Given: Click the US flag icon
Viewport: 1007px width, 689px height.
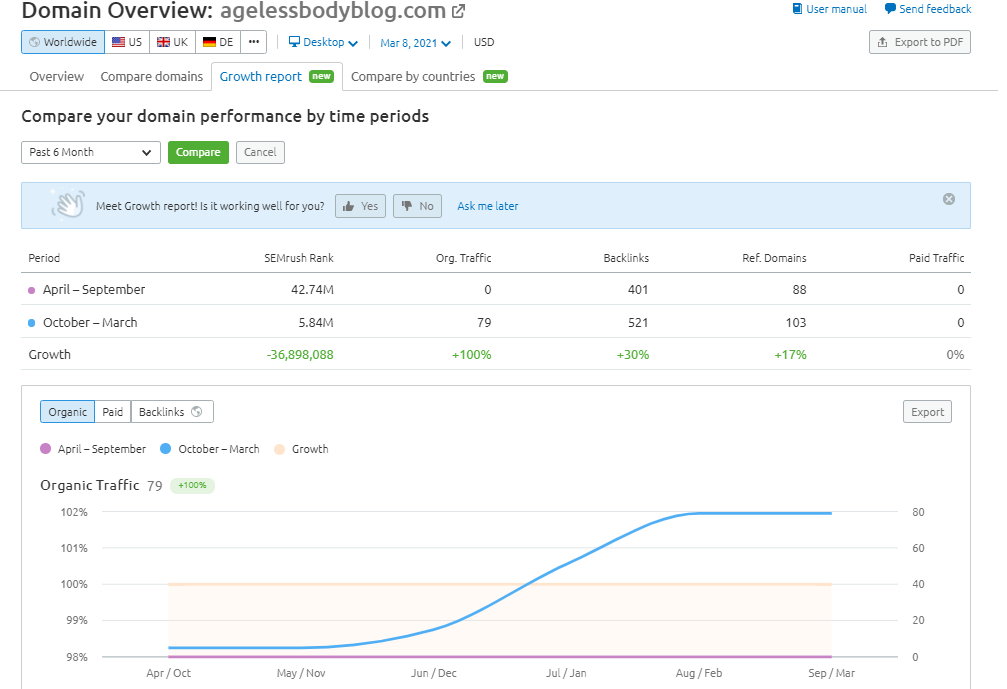Looking at the screenshot, I should click(118, 42).
